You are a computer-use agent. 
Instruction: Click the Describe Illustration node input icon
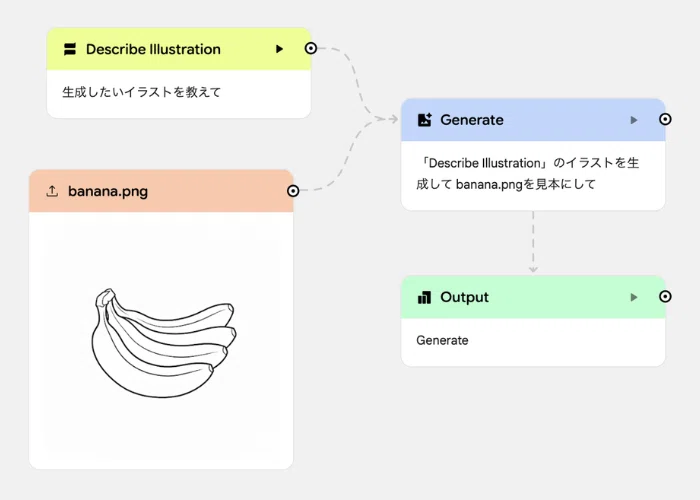(70, 49)
